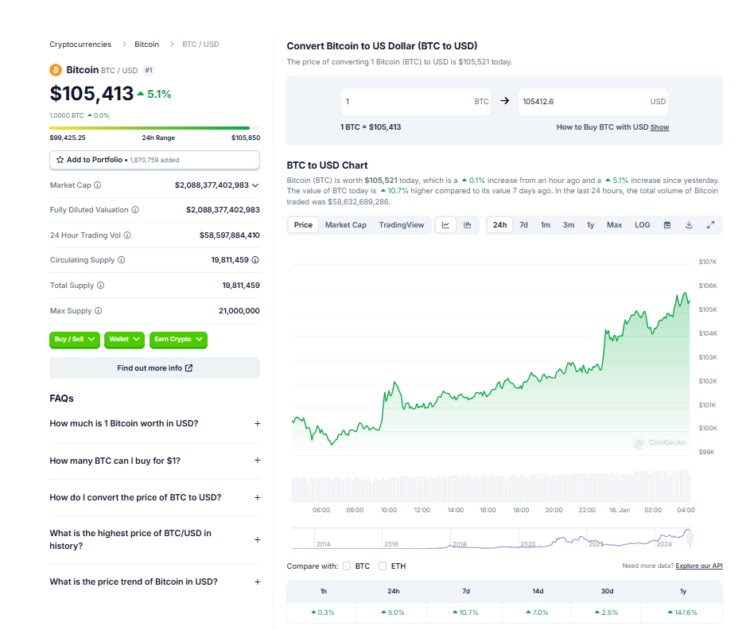Screen dimensions: 750x630
Task: Select 1m chart range
Action: point(545,225)
